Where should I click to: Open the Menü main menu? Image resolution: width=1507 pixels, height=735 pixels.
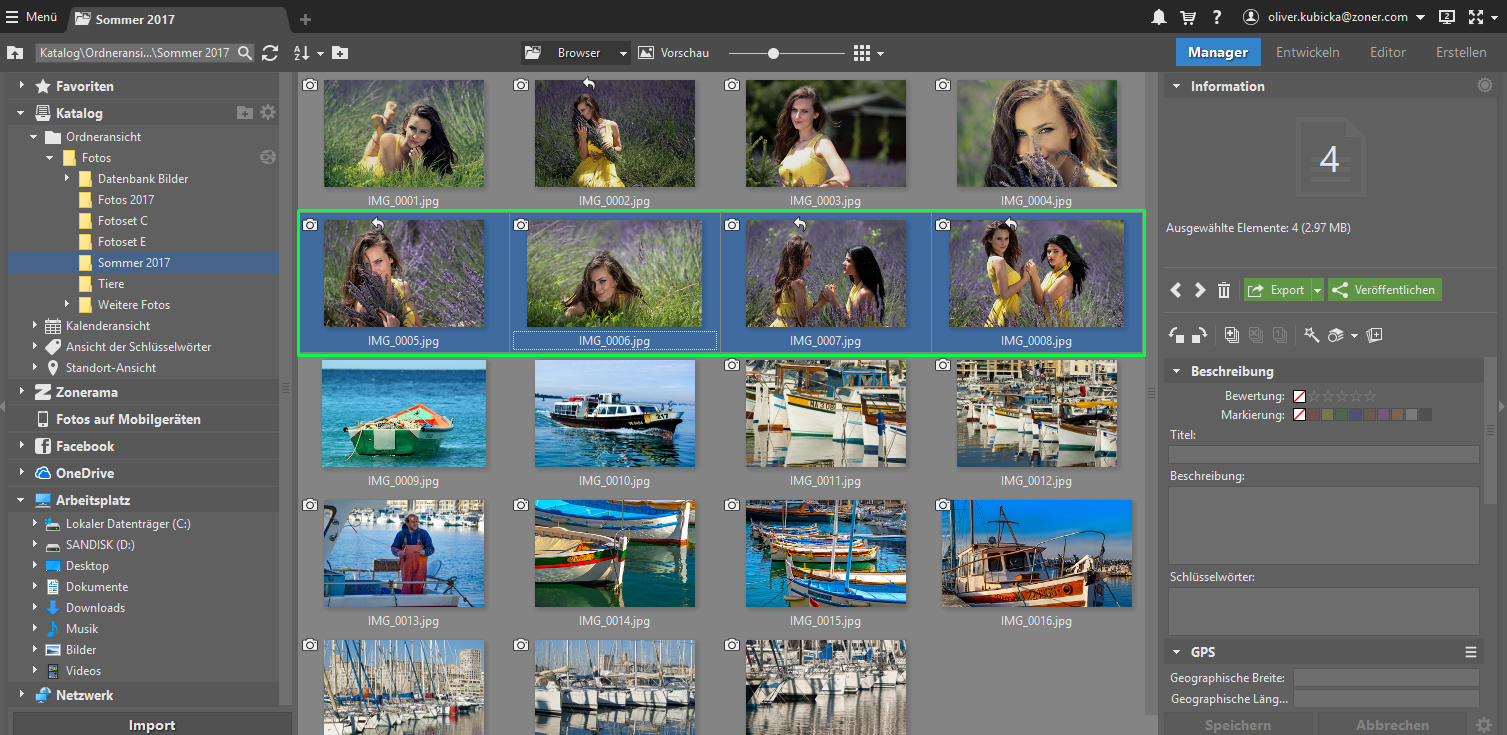click(31, 17)
